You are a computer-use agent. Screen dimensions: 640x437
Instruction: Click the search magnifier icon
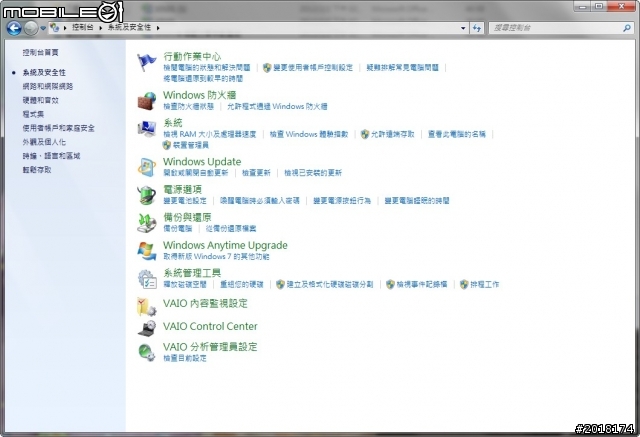click(x=627, y=28)
